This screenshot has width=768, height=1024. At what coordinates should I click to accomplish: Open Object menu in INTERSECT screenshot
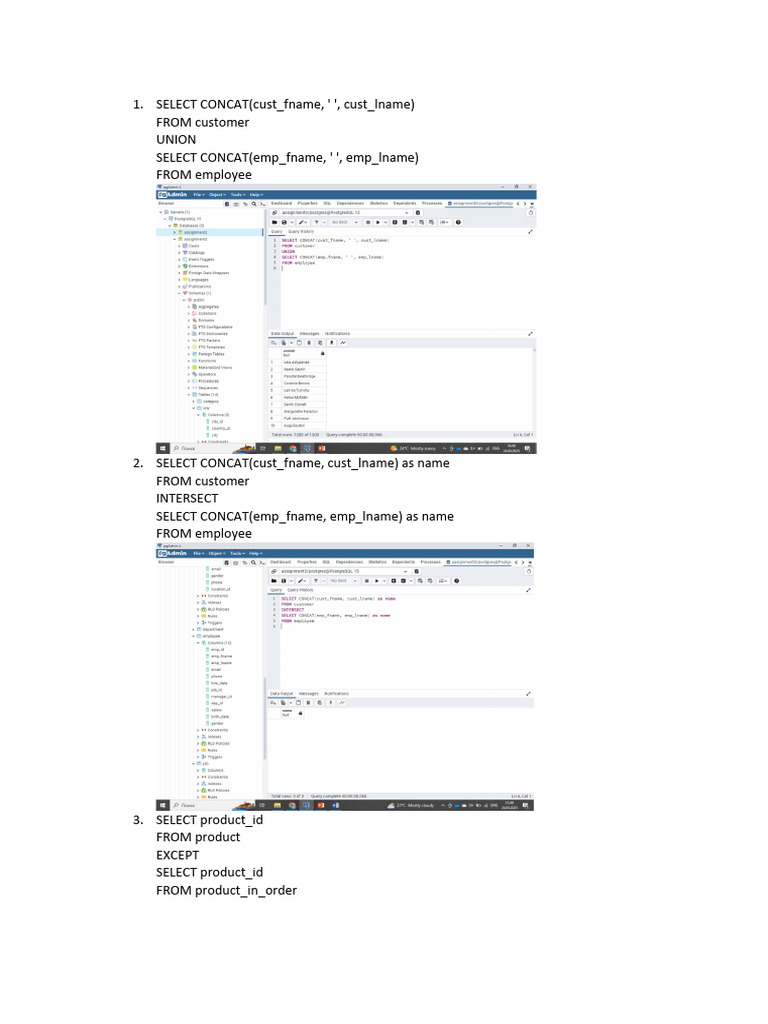point(218,553)
